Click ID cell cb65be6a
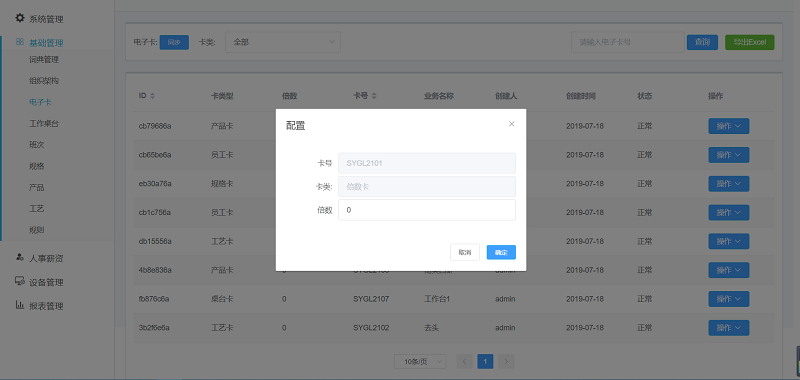 [155, 155]
